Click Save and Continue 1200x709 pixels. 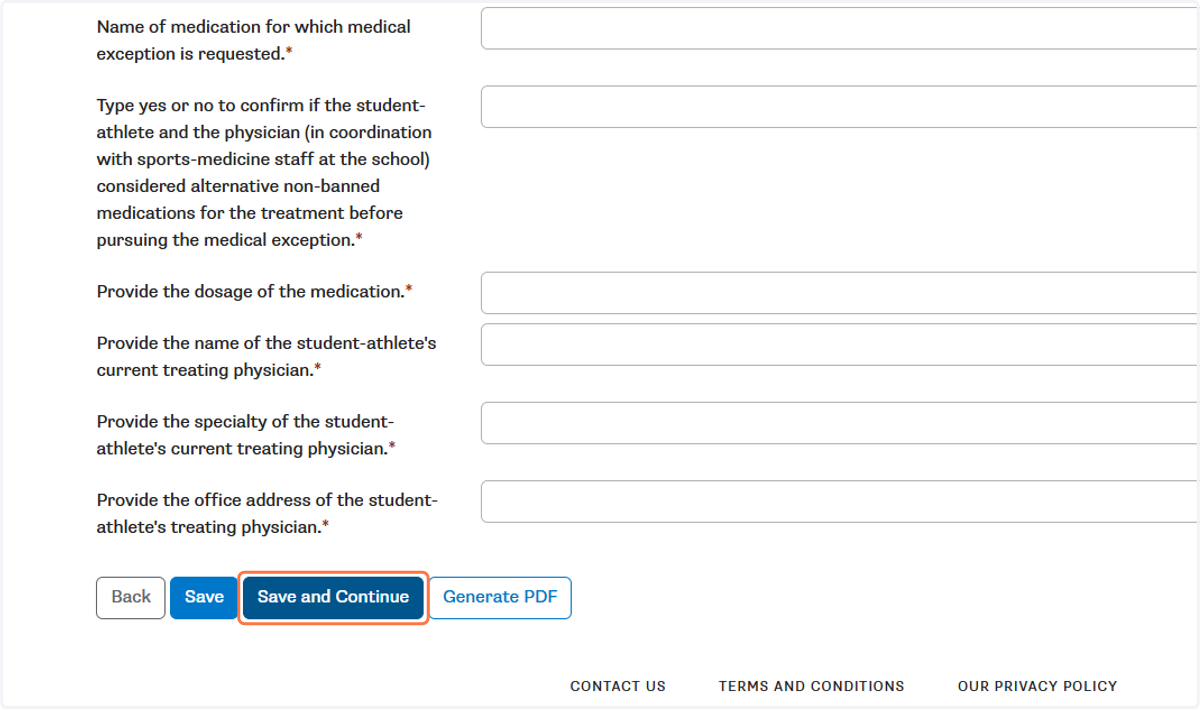click(x=333, y=598)
